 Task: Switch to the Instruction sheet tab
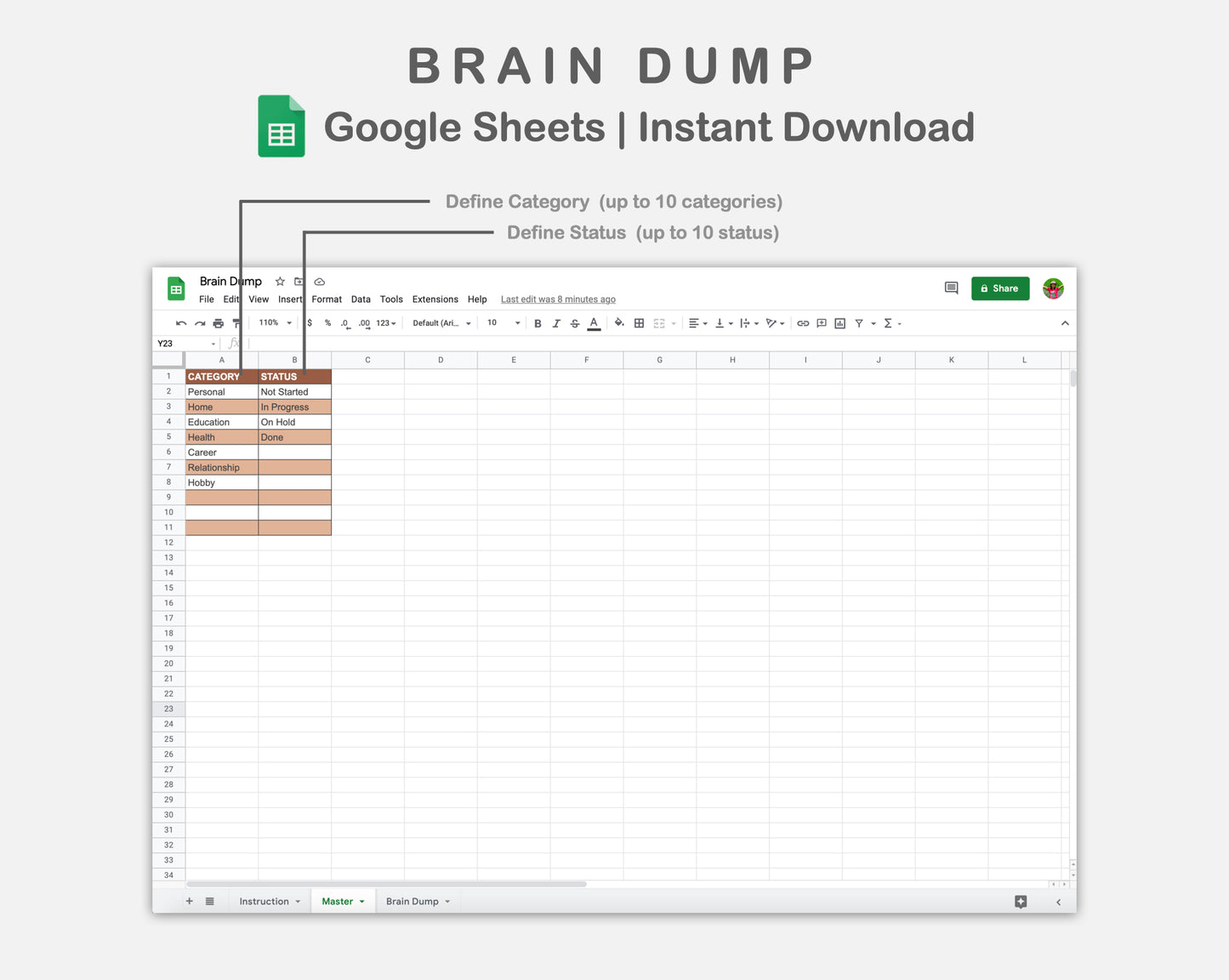(x=264, y=901)
